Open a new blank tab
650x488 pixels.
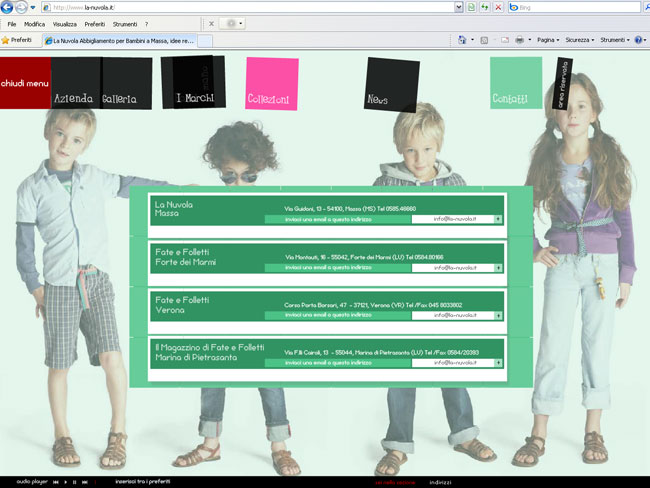point(205,41)
